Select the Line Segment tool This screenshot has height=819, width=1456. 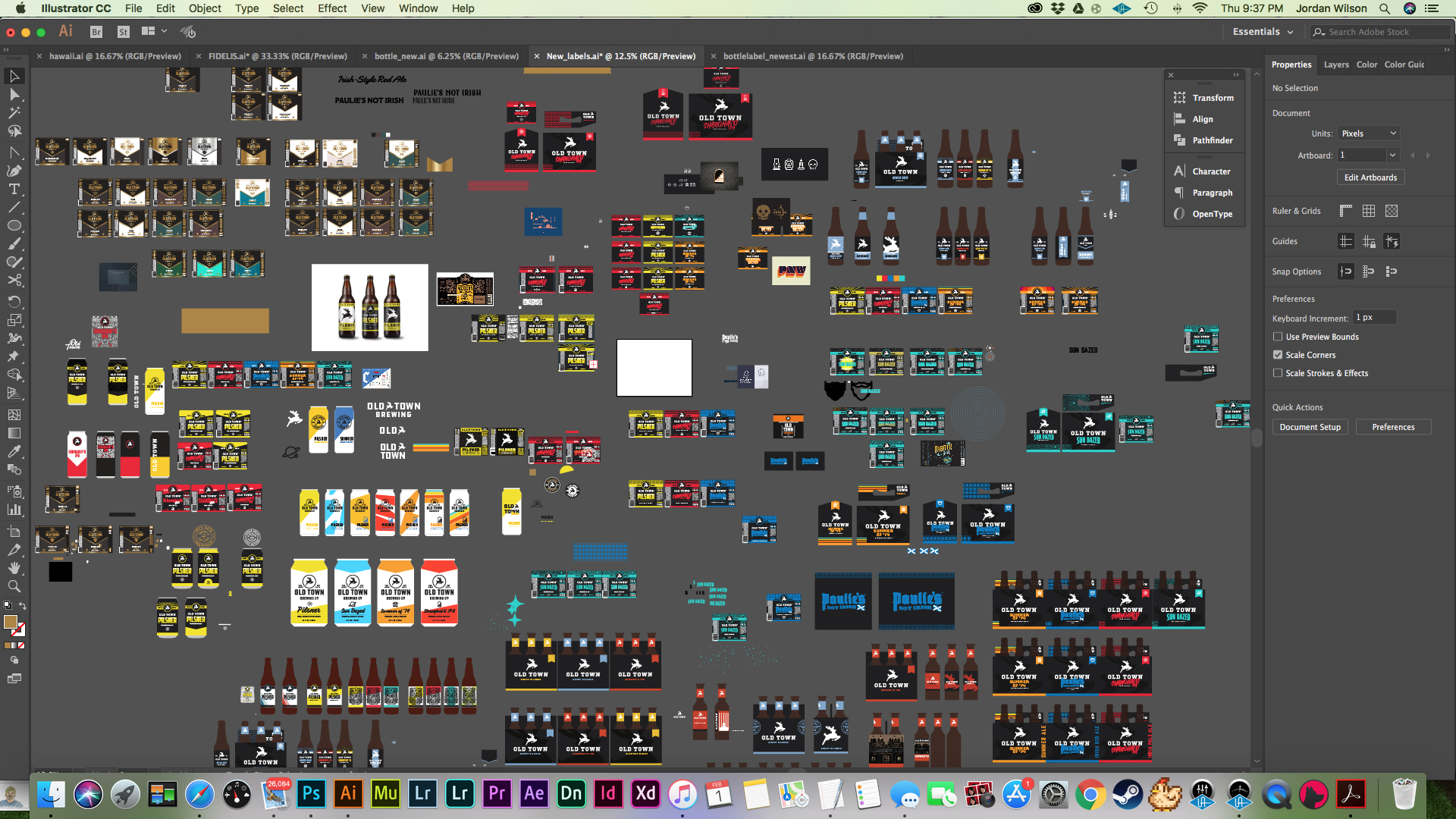pyautogui.click(x=14, y=207)
